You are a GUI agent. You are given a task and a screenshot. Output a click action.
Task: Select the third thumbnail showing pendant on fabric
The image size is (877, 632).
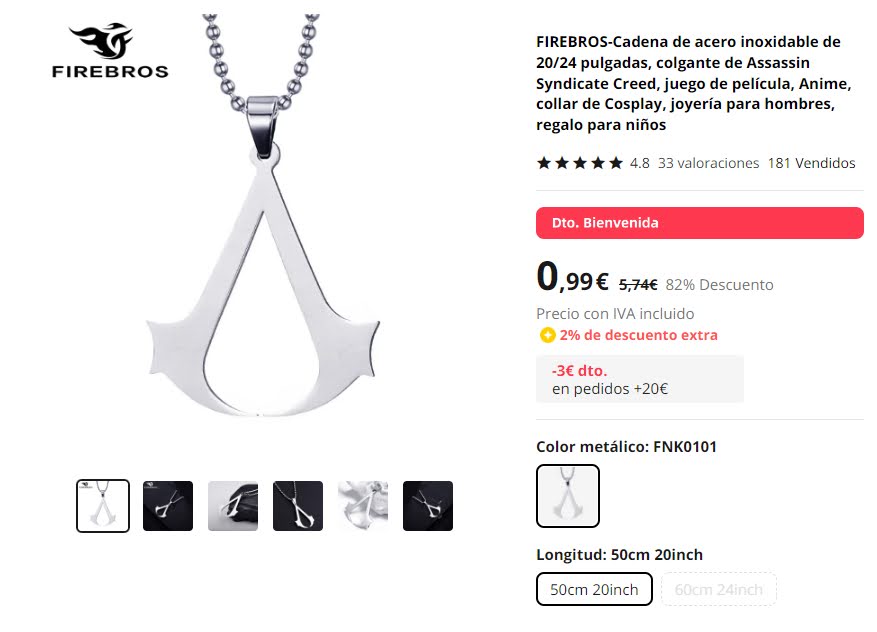(233, 506)
